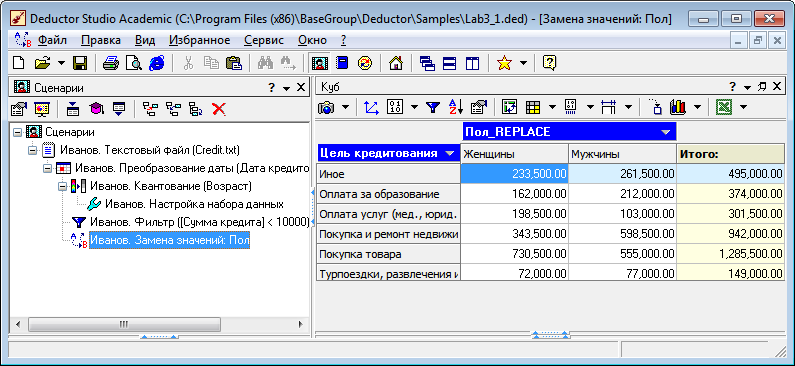Click the printer icon

click(111, 63)
